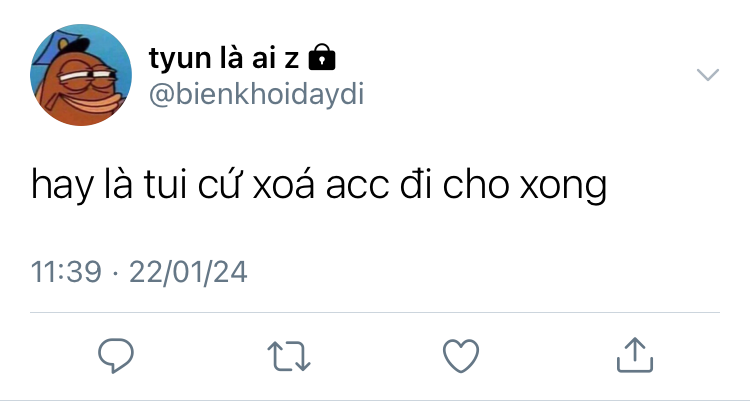The image size is (750, 401).
Task: Click the padlock icon beside the display name
Action: point(322,57)
